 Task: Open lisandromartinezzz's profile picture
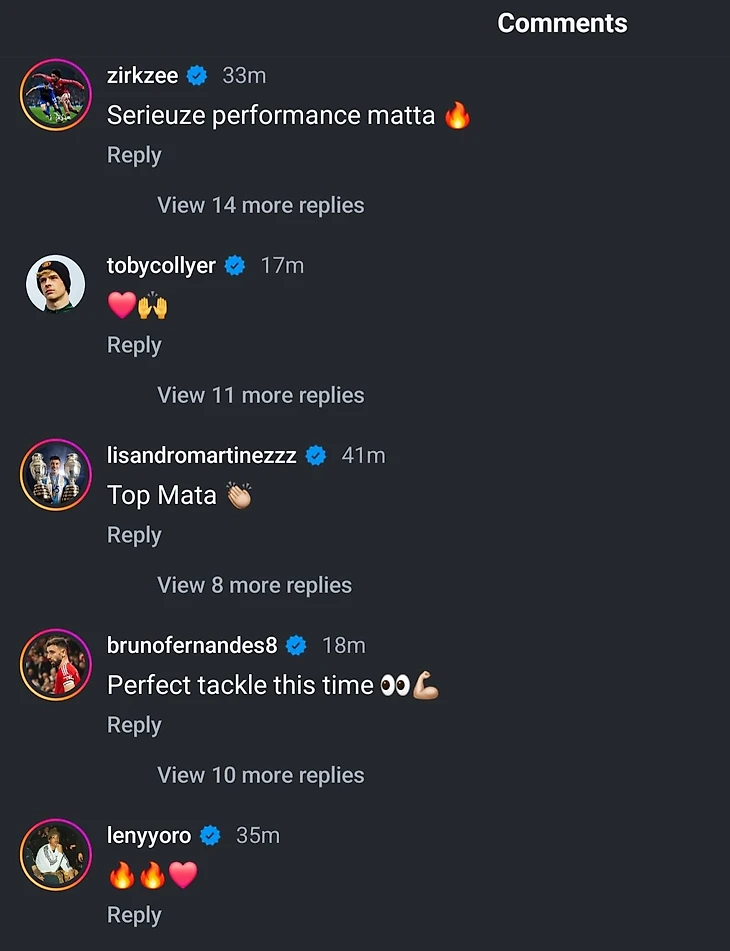pyautogui.click(x=56, y=475)
